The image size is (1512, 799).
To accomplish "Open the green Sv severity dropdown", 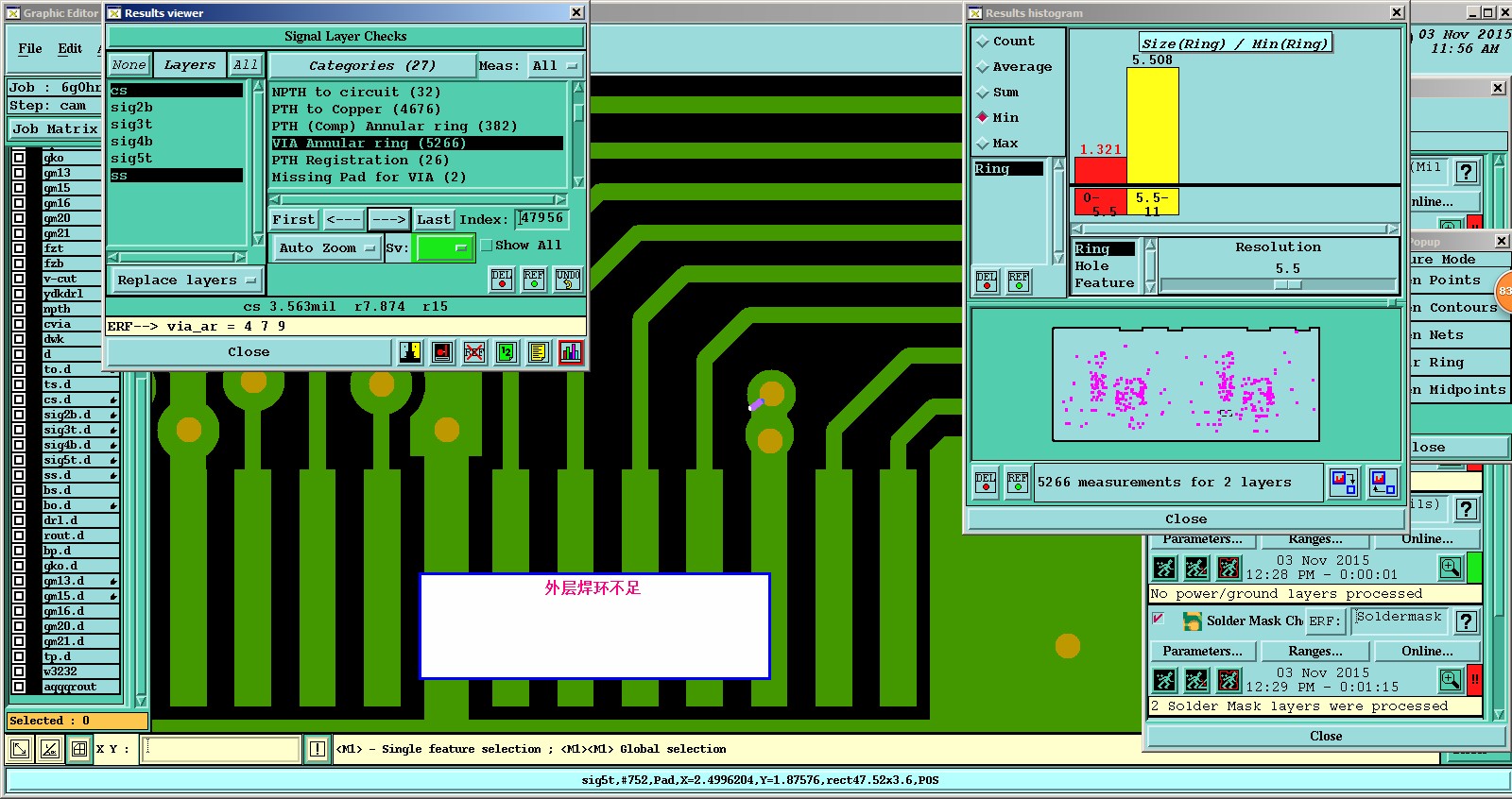I will tap(445, 248).
